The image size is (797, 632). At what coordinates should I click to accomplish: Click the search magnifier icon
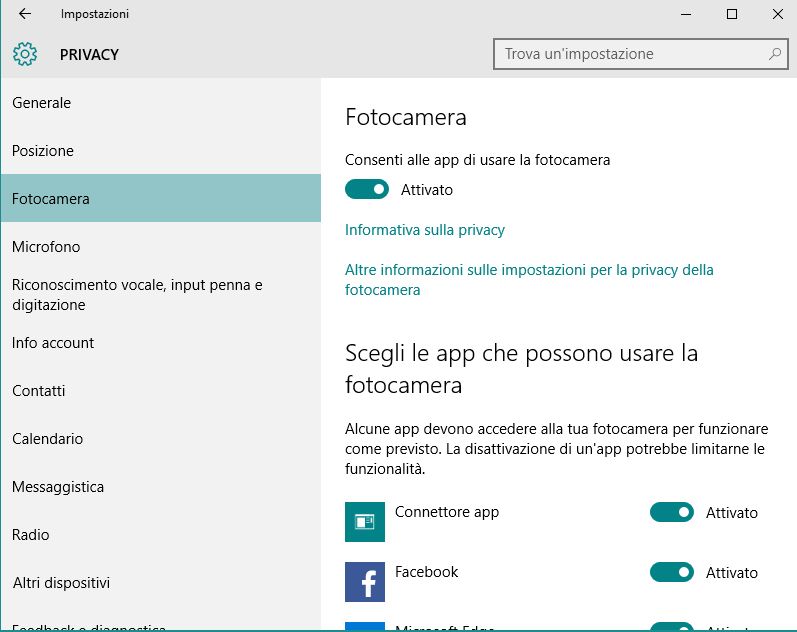[774, 54]
